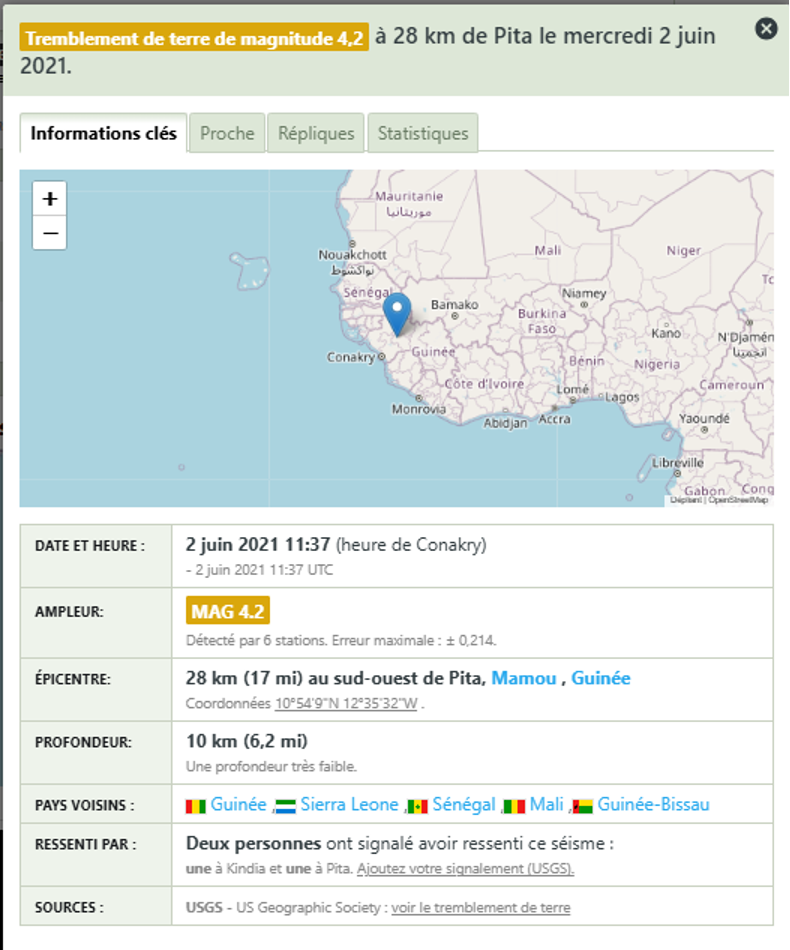The image size is (790, 950).
Task: Open the Répliques tab
Action: click(x=316, y=133)
